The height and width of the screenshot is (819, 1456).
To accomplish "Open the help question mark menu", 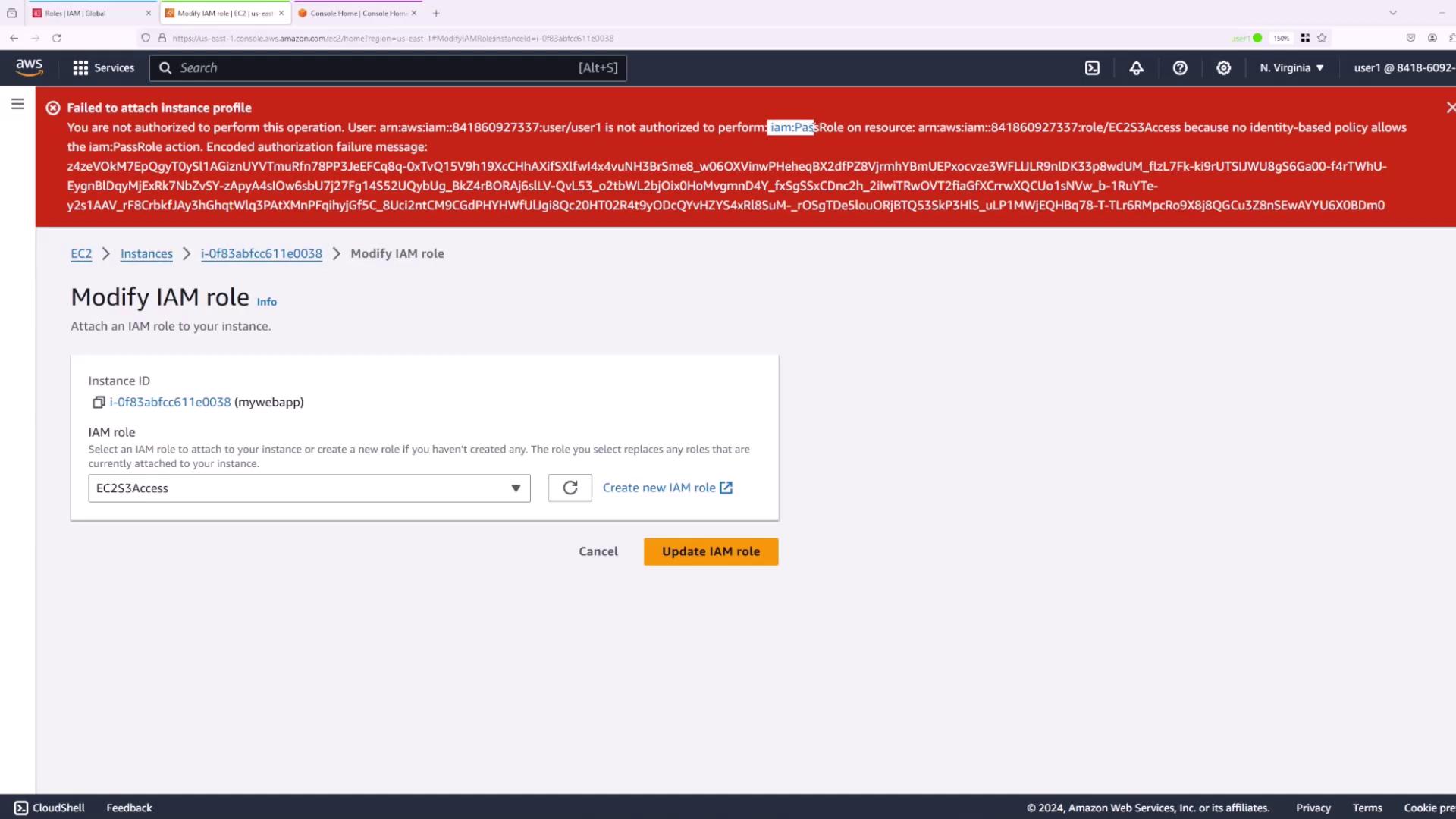I will (1180, 68).
